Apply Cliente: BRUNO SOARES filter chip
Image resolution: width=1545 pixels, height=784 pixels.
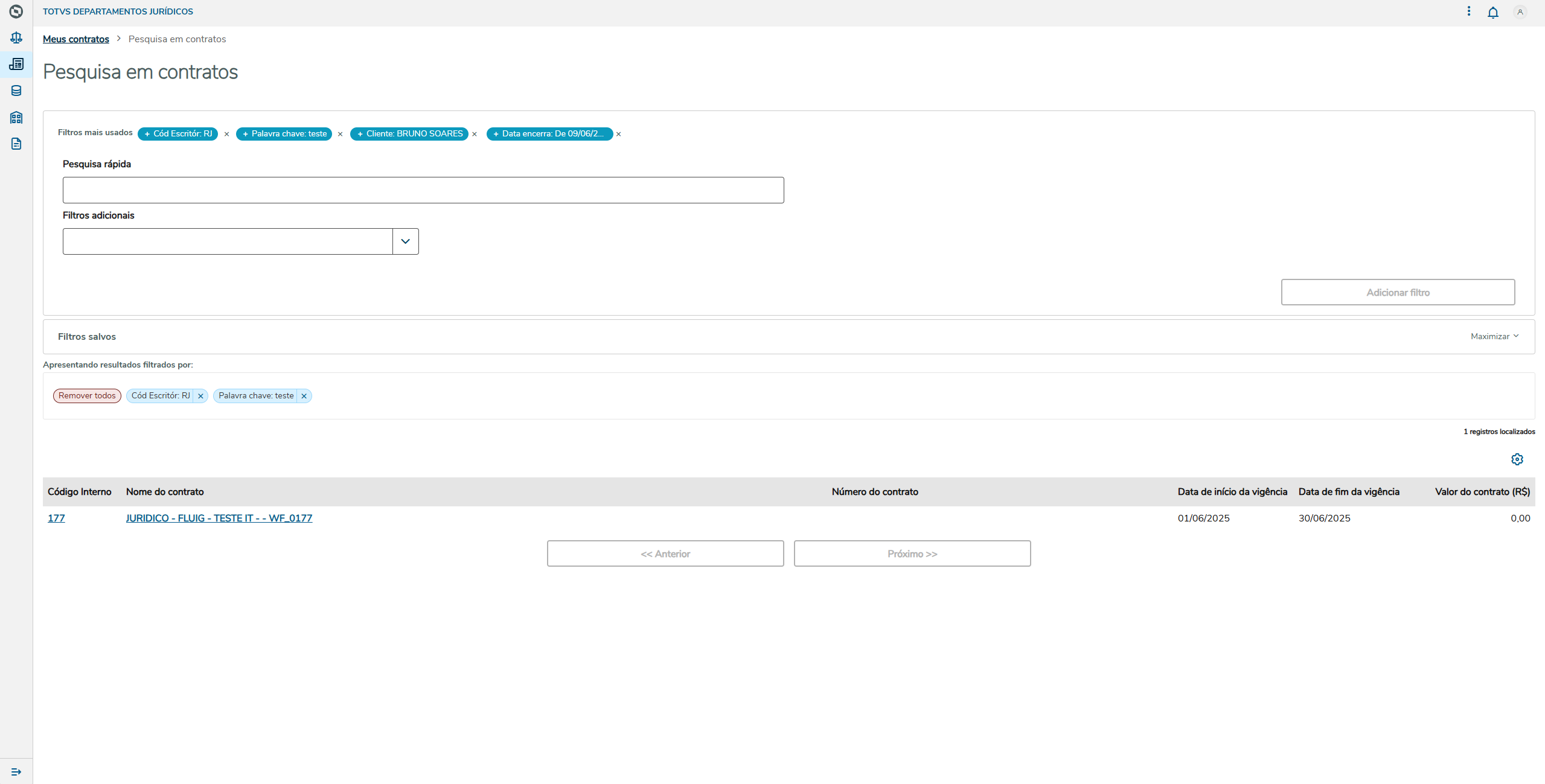coord(409,134)
